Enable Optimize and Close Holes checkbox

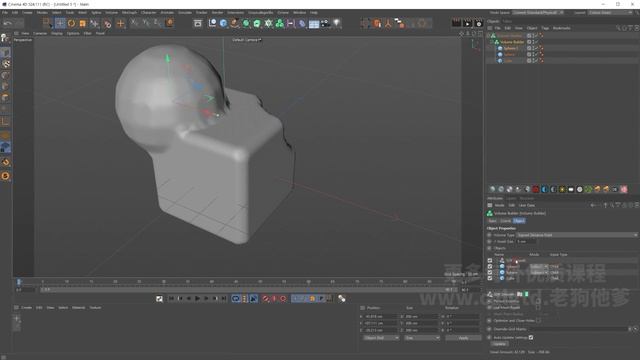pos(539,320)
